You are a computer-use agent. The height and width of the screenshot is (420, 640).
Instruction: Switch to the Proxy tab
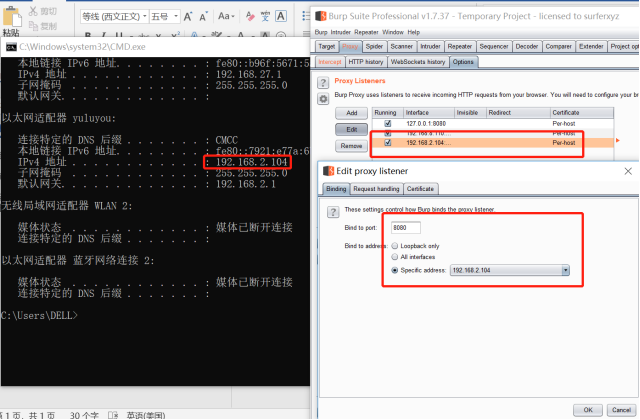coord(350,47)
